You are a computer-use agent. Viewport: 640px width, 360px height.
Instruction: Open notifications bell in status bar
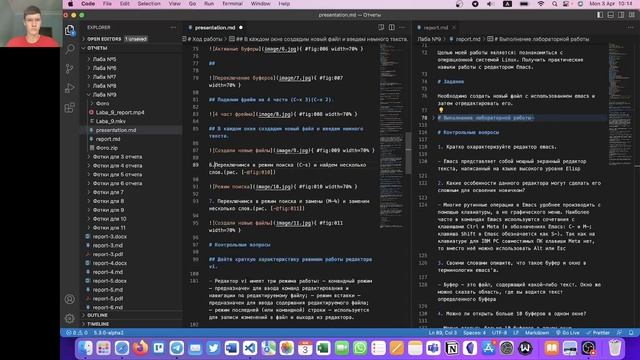(631, 333)
